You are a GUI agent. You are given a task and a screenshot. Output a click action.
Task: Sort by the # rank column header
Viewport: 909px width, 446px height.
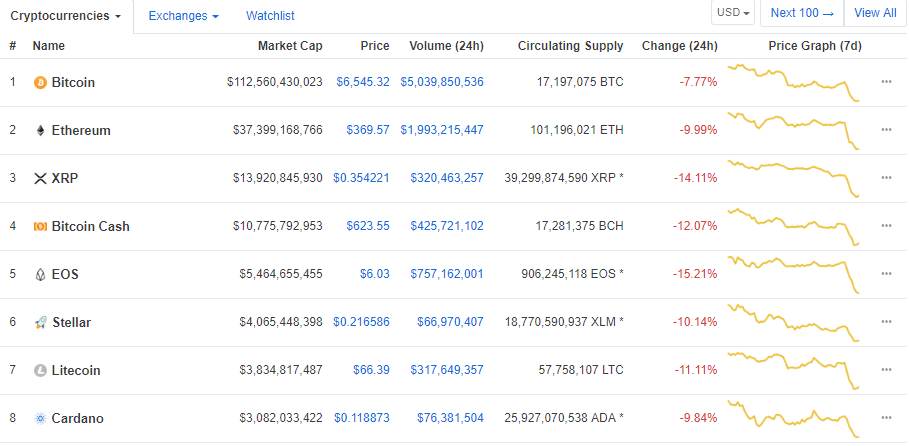coord(13,46)
